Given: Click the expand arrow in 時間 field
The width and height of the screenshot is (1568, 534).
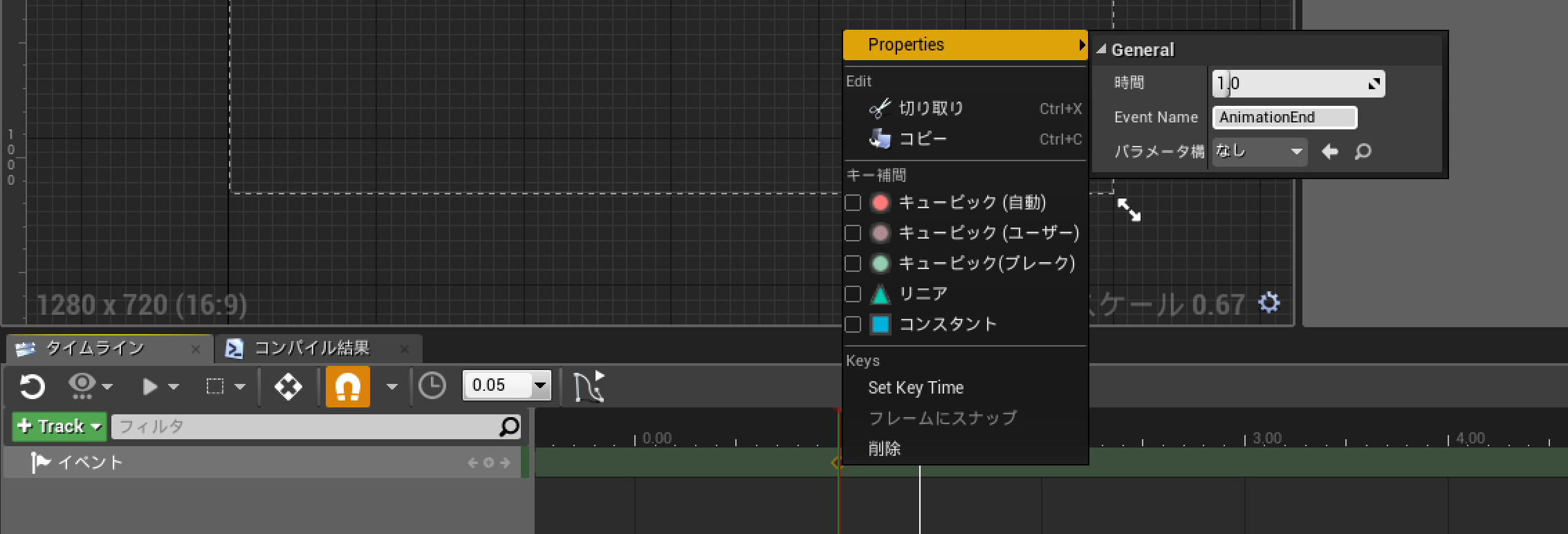Looking at the screenshot, I should pyautogui.click(x=1374, y=84).
